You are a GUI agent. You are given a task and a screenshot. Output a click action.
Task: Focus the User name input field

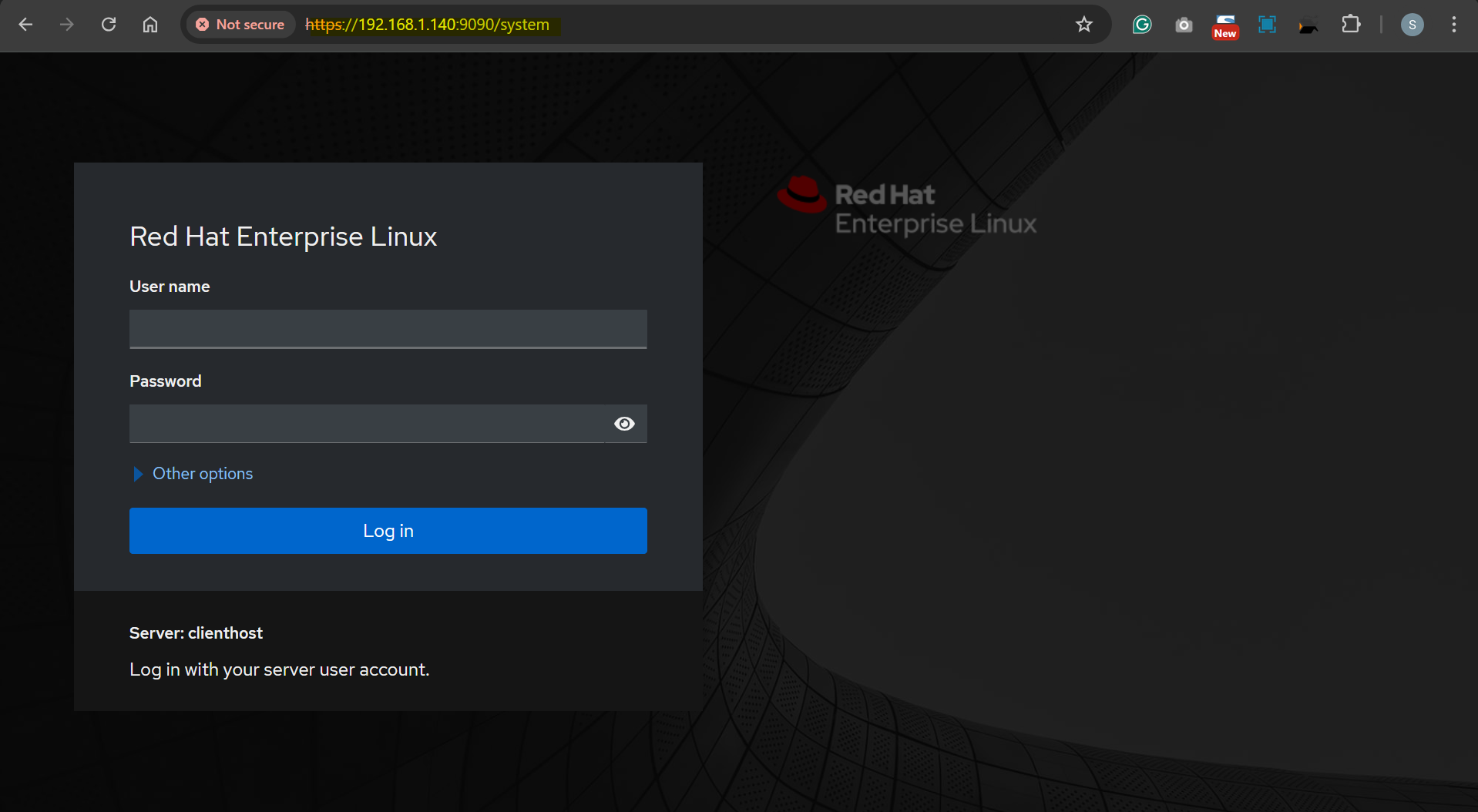388,329
